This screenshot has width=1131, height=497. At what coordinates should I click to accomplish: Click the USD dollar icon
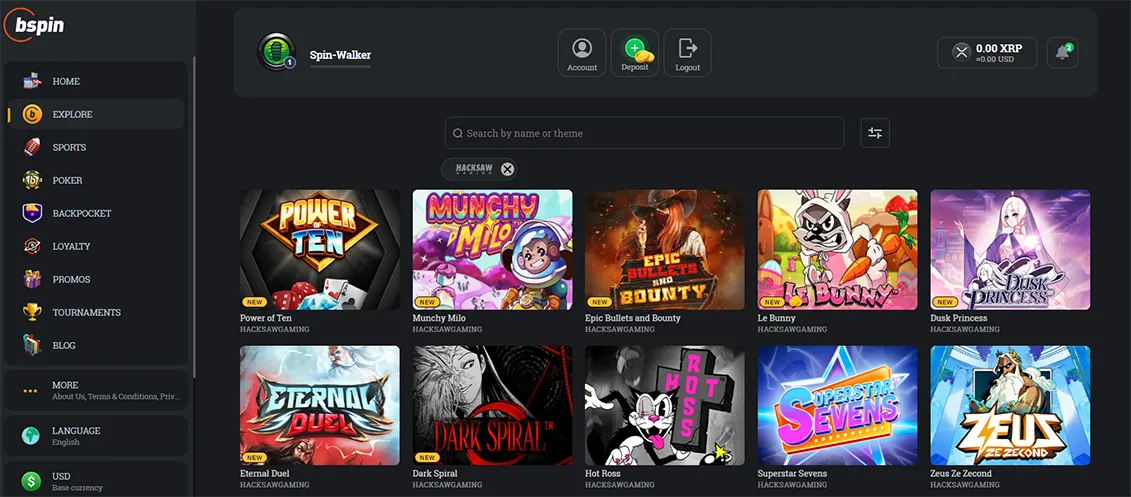[30, 481]
